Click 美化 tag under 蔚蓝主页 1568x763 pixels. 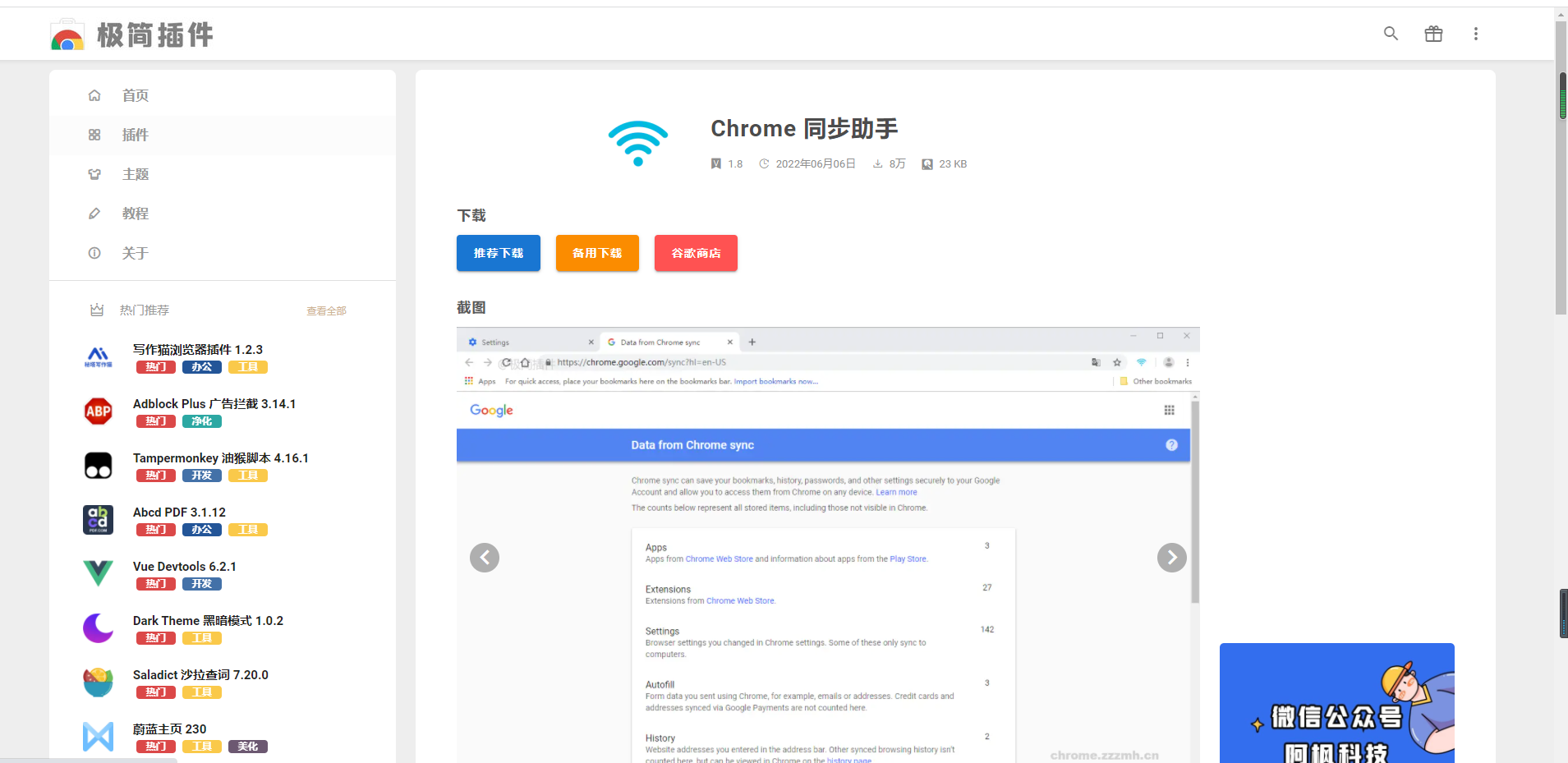[248, 747]
